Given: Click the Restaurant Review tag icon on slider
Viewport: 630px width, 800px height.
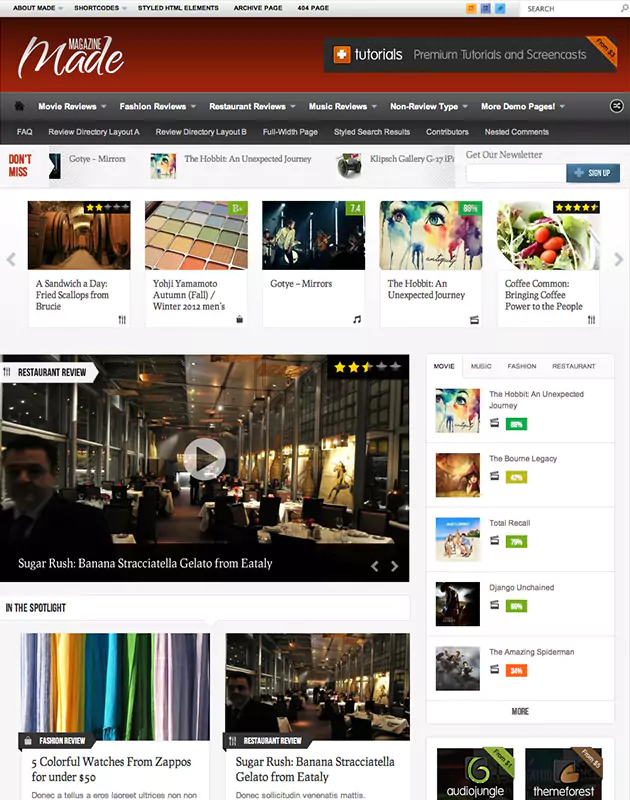Looking at the screenshot, I should click(7, 372).
